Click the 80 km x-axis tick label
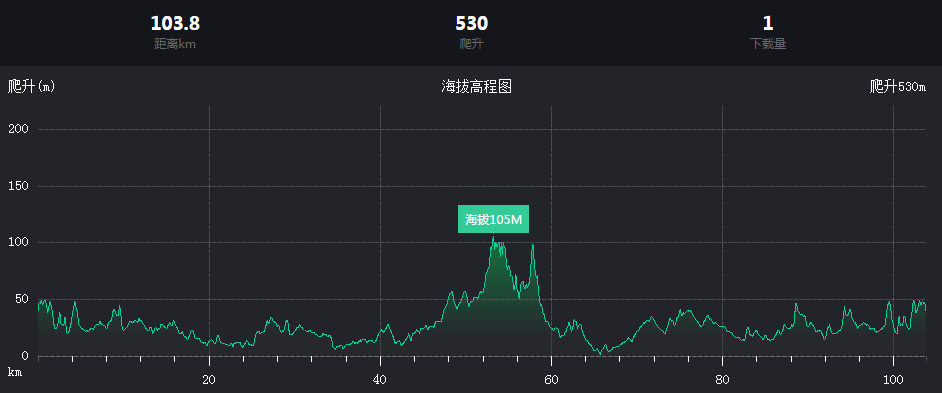The height and width of the screenshot is (393, 942). point(722,379)
